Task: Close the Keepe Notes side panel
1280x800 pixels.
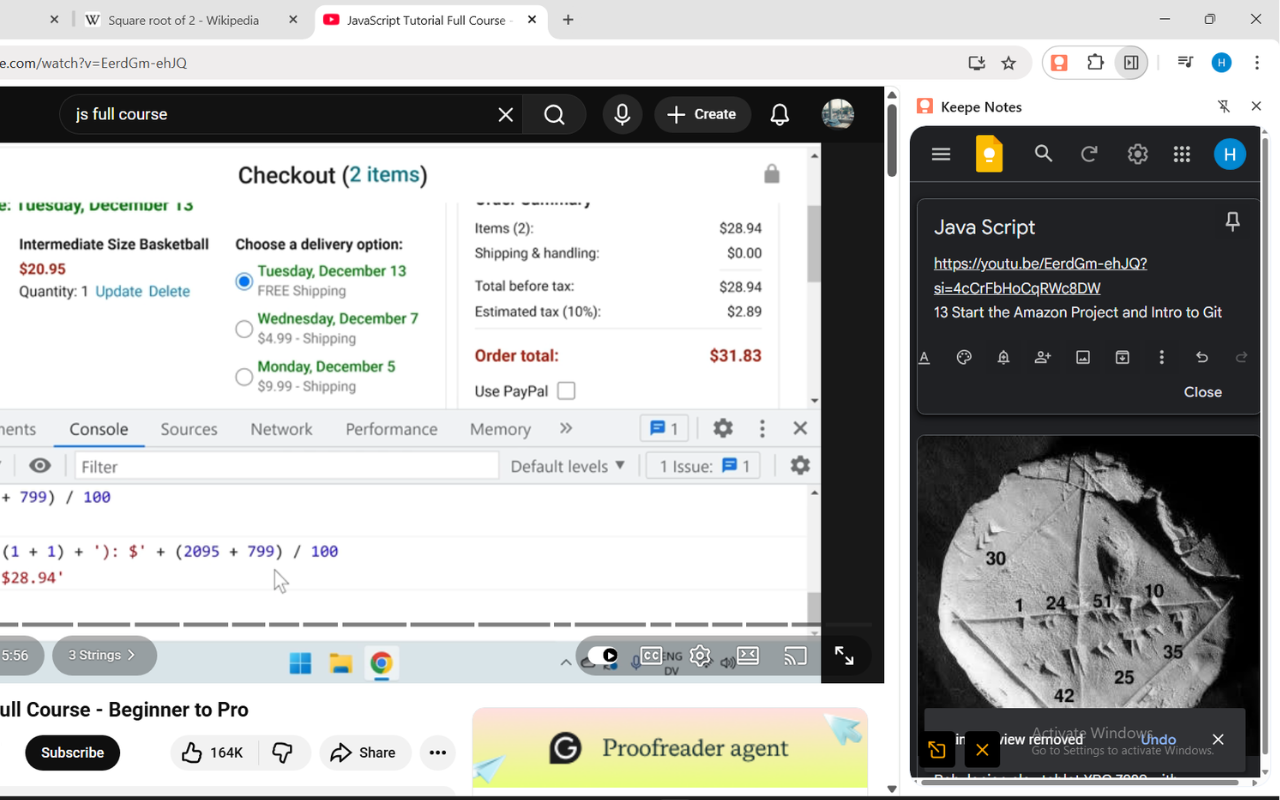Action: pos(1256,106)
